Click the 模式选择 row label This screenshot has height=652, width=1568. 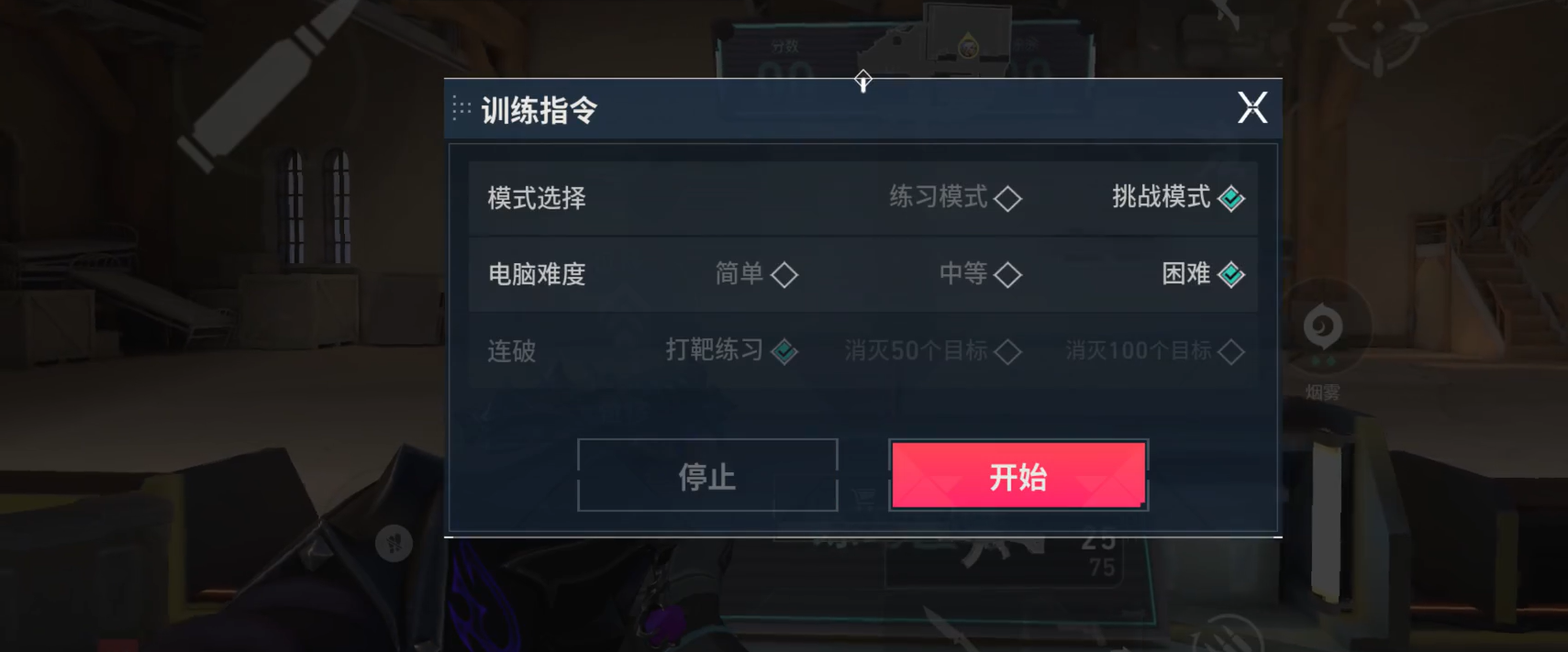click(537, 198)
